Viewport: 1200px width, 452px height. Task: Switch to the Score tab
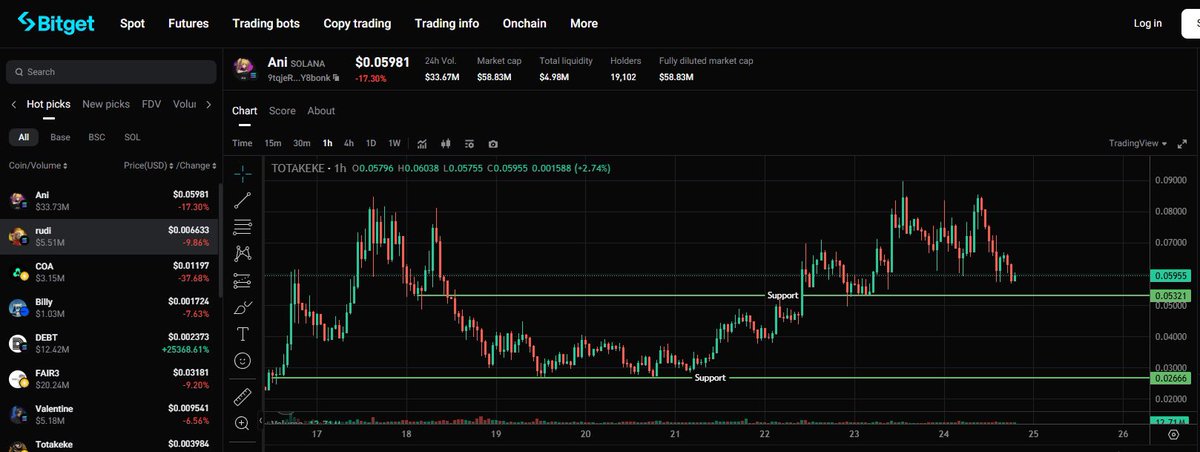click(282, 111)
